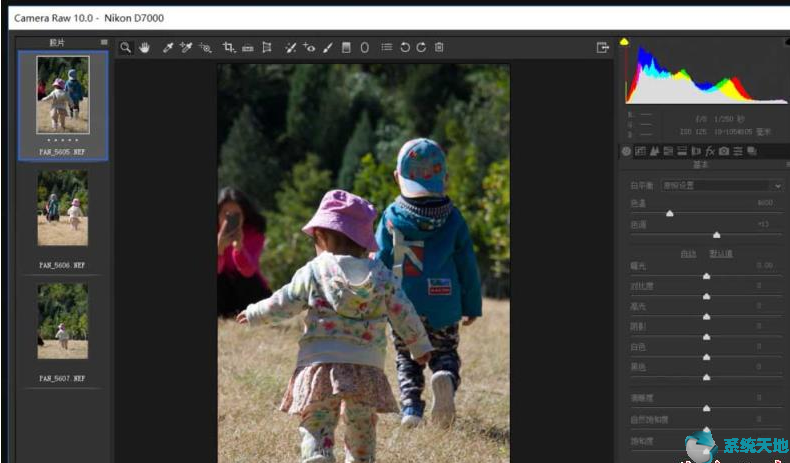The width and height of the screenshot is (790, 463).
Task: Select the Adjustment Brush tool
Action: (x=327, y=47)
